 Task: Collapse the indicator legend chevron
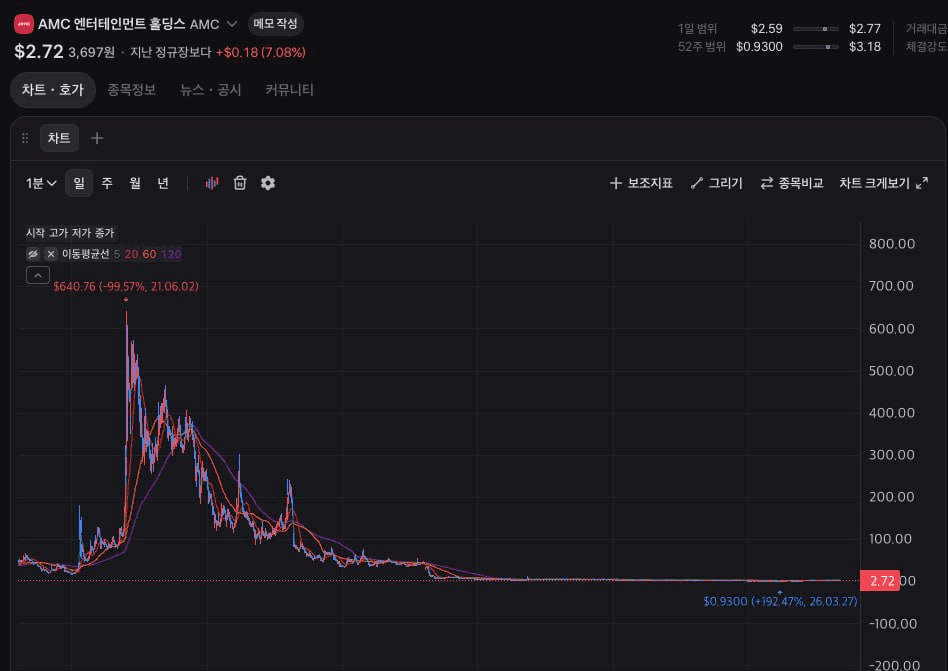[x=37, y=276]
